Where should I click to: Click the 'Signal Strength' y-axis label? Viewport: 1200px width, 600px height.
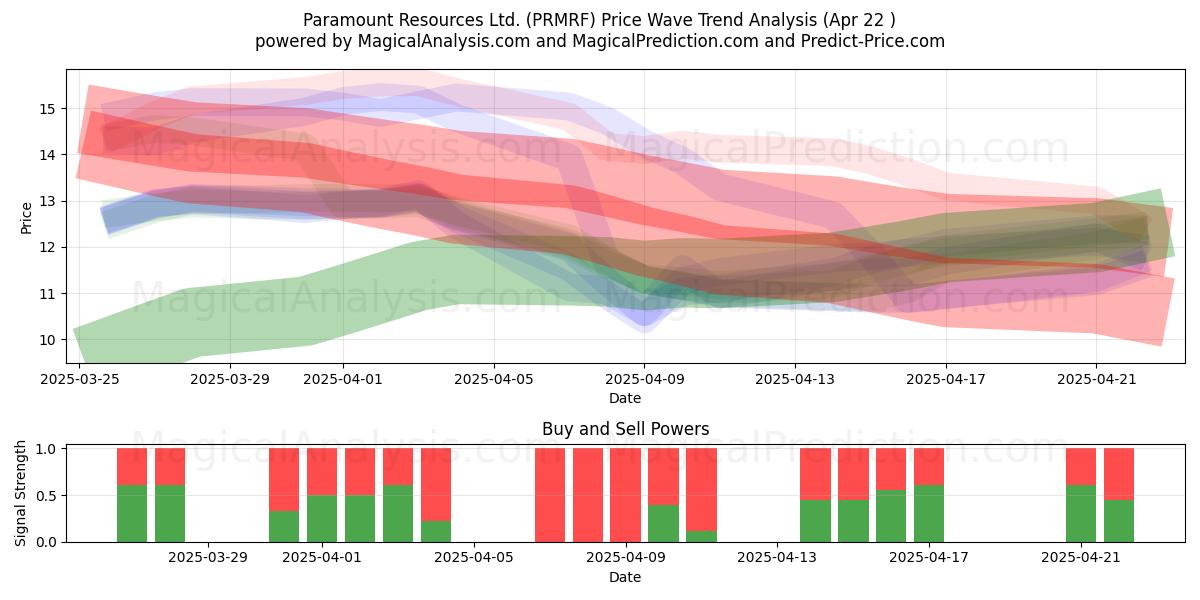pos(21,495)
